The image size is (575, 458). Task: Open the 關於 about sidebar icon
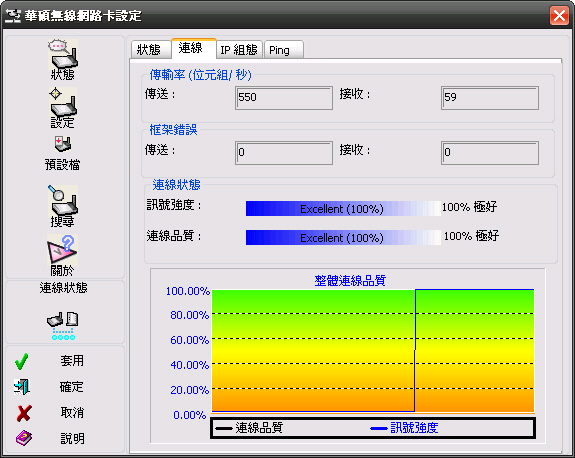(x=63, y=256)
